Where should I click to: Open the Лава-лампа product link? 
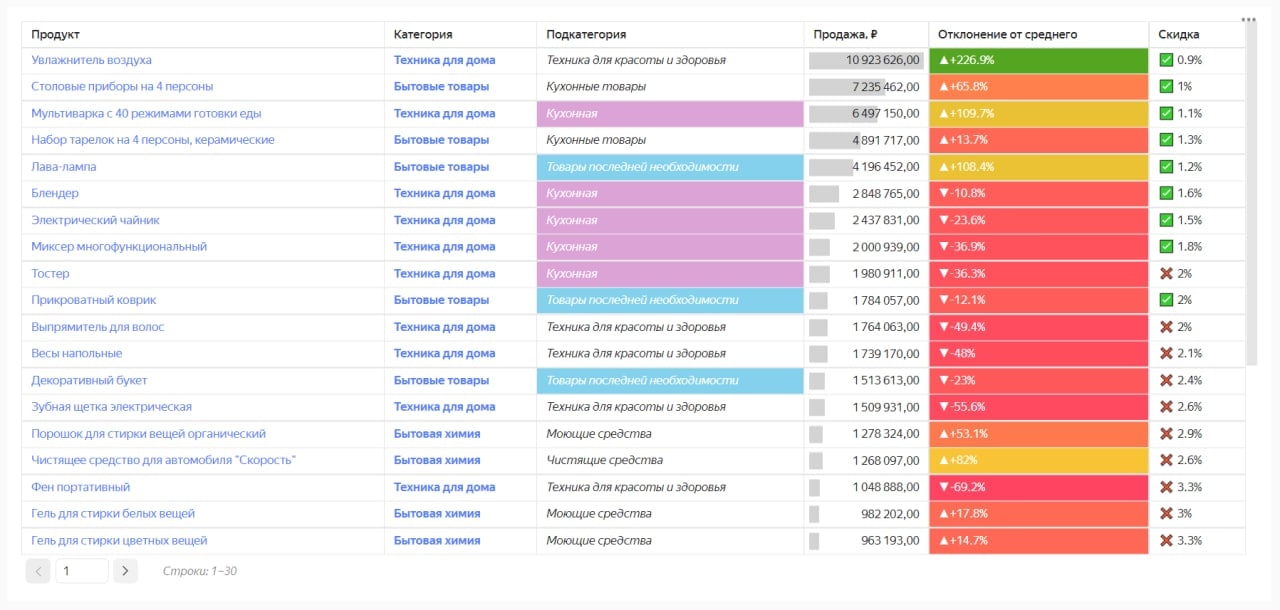pos(64,167)
